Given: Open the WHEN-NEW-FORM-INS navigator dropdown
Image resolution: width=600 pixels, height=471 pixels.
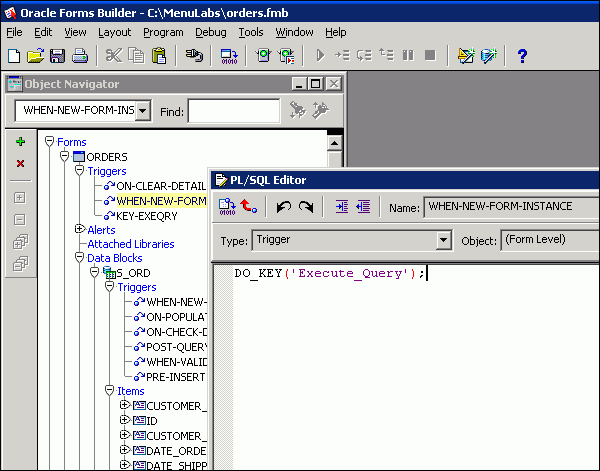Looking at the screenshot, I should 143,111.
